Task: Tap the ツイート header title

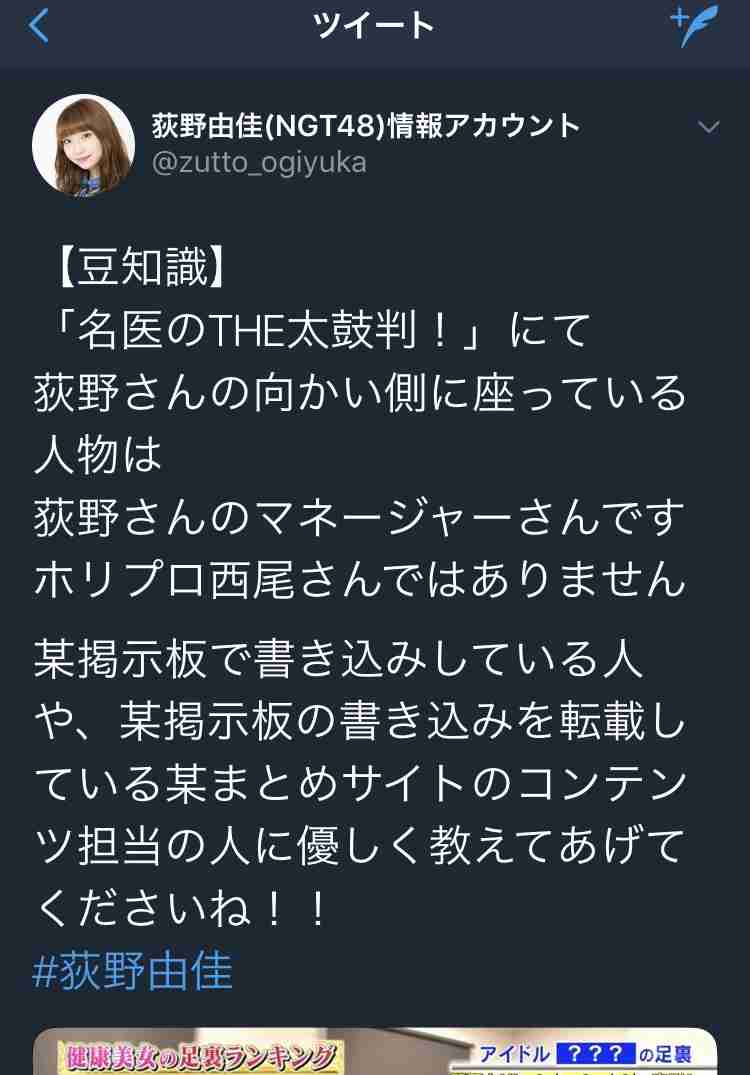Action: [x=374, y=26]
